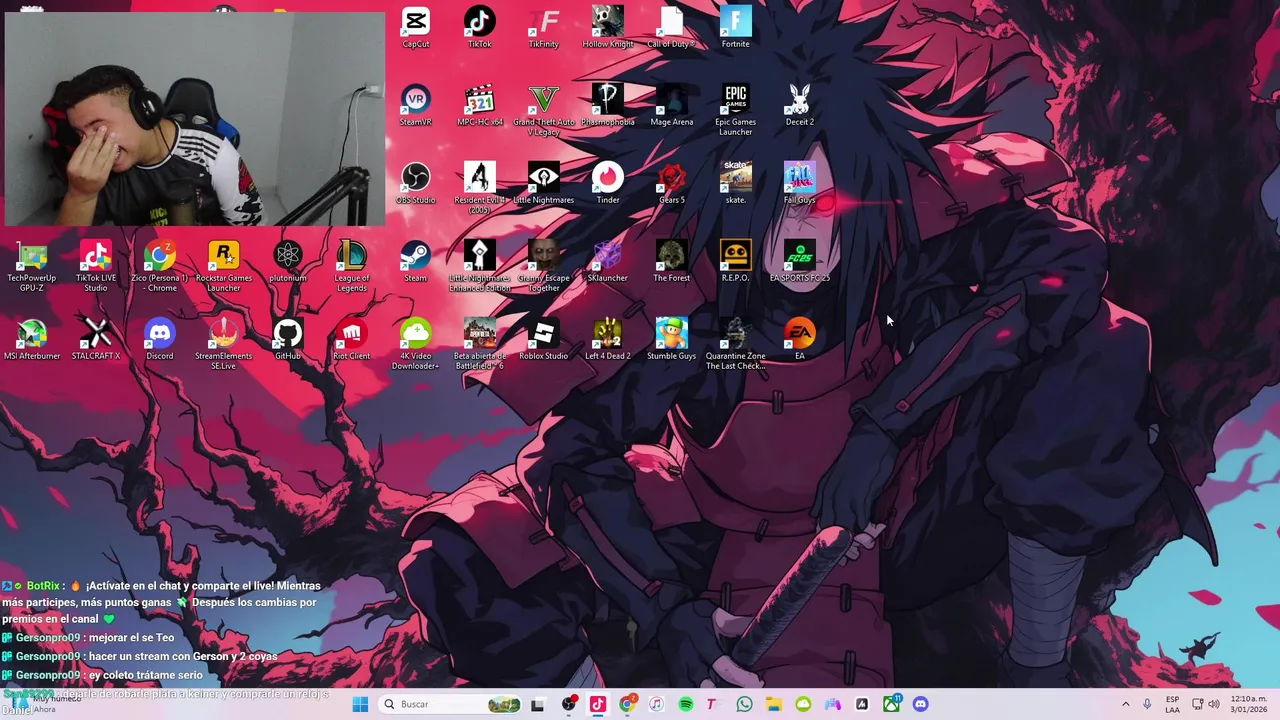This screenshot has width=1280, height=720.
Task: Open the Epic Games Launcher shortcut
Action: (736, 110)
